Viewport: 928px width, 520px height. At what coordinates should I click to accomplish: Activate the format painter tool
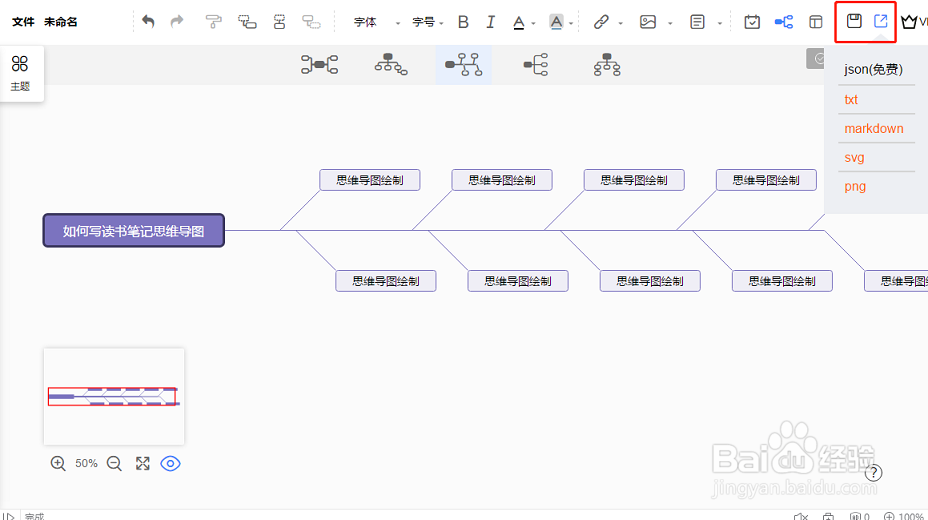(x=213, y=22)
